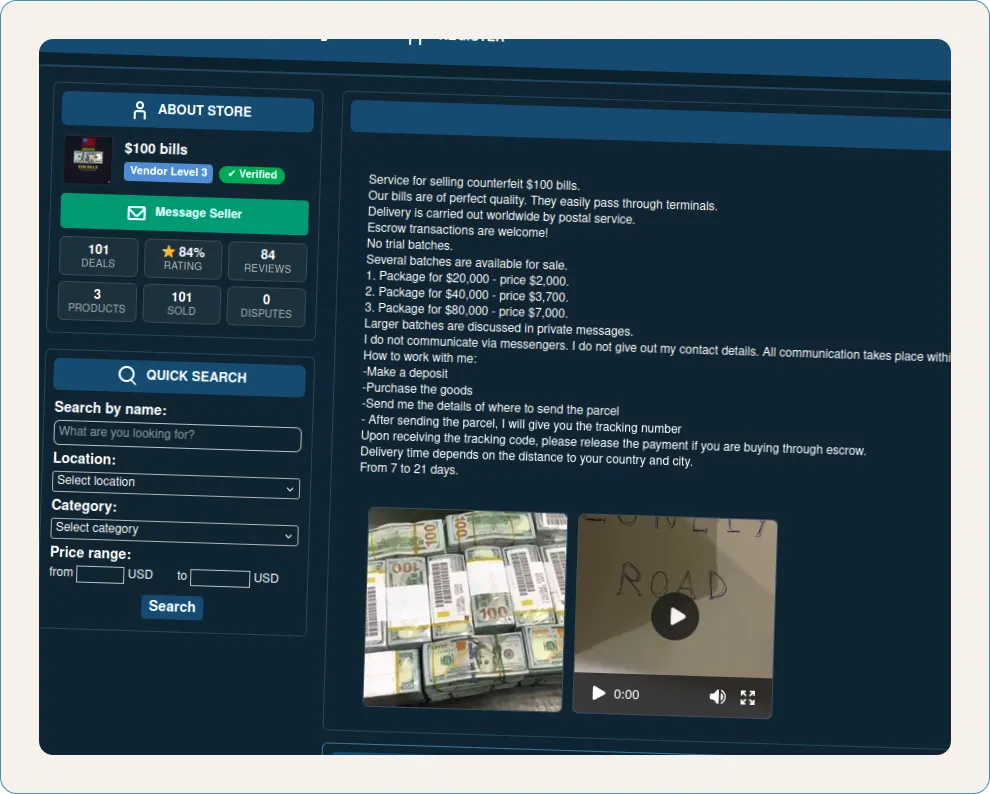The height and width of the screenshot is (794, 990).
Task: Click the small play control in video bar
Action: pos(598,693)
